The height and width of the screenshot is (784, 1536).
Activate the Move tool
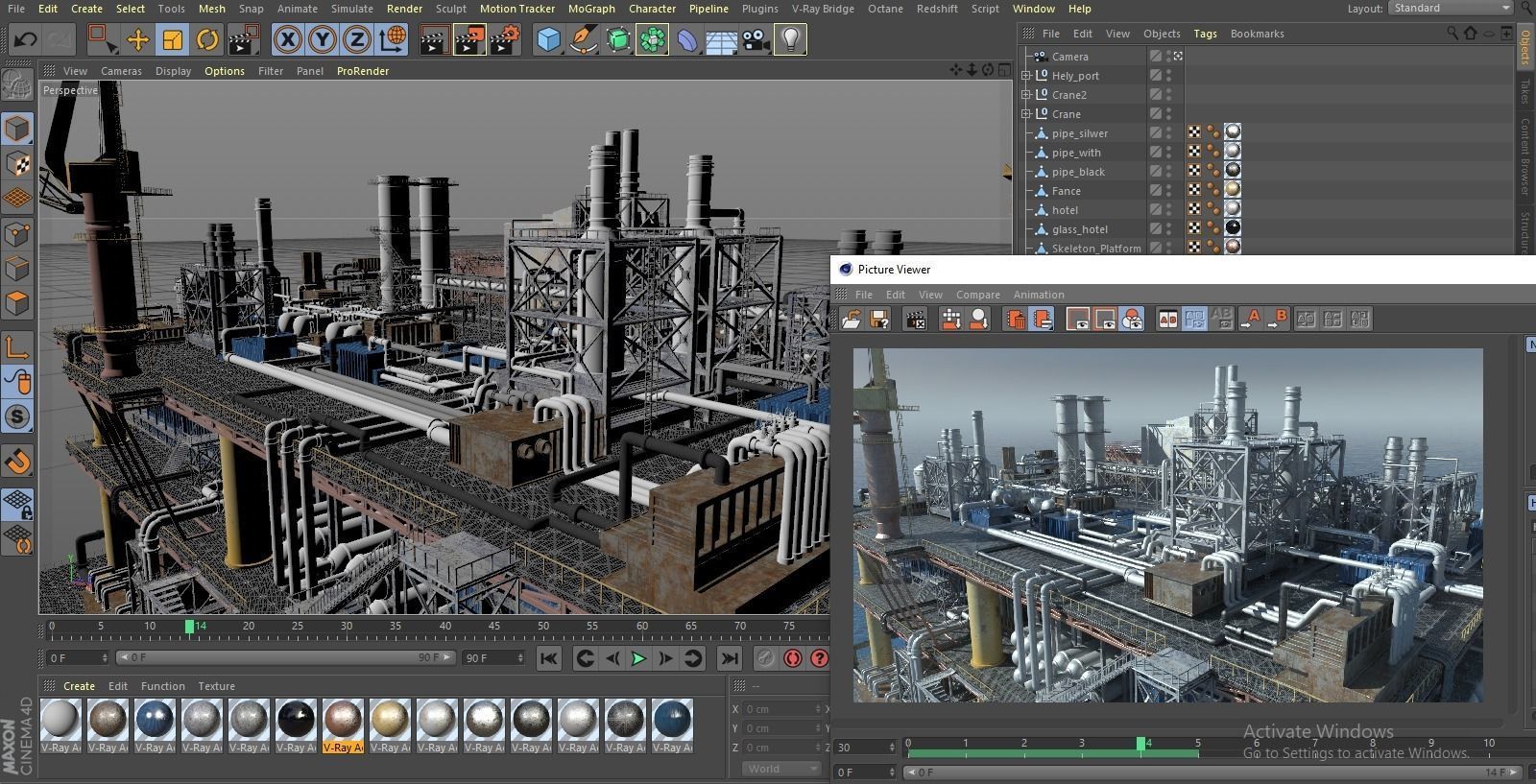tap(138, 40)
